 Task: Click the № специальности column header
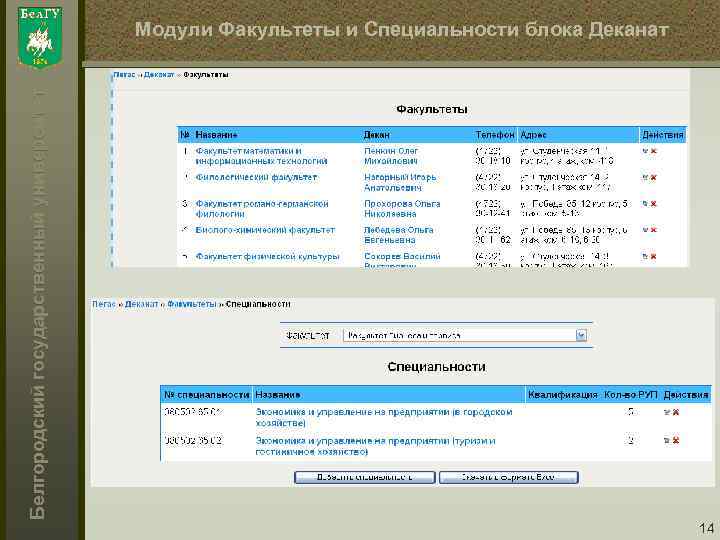[x=207, y=395]
